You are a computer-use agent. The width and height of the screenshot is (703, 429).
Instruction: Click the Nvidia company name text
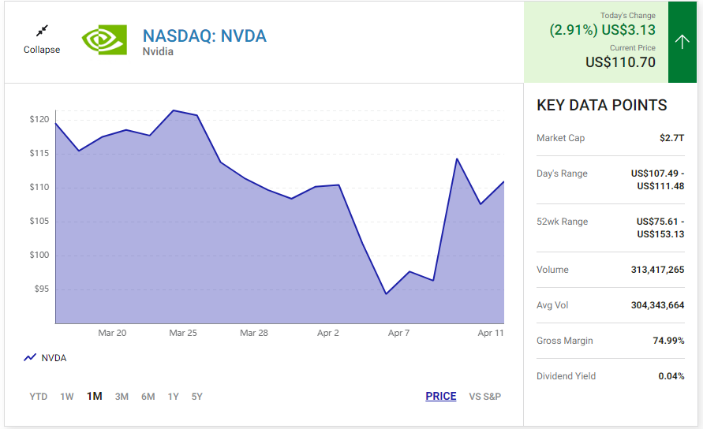click(158, 52)
